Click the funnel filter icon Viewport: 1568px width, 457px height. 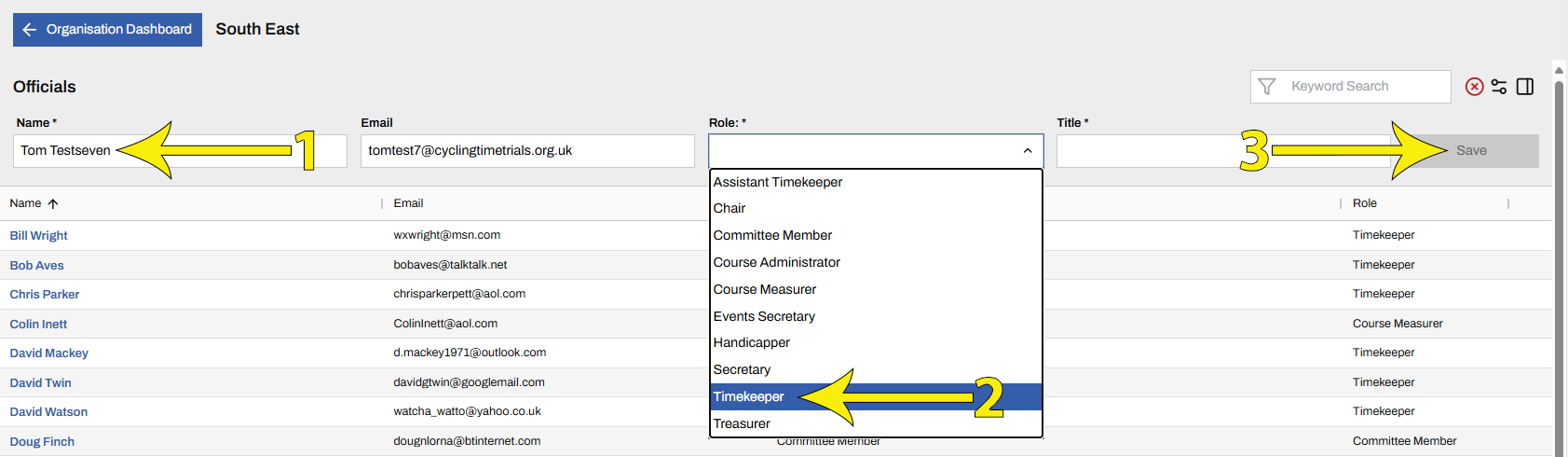tap(1267, 87)
